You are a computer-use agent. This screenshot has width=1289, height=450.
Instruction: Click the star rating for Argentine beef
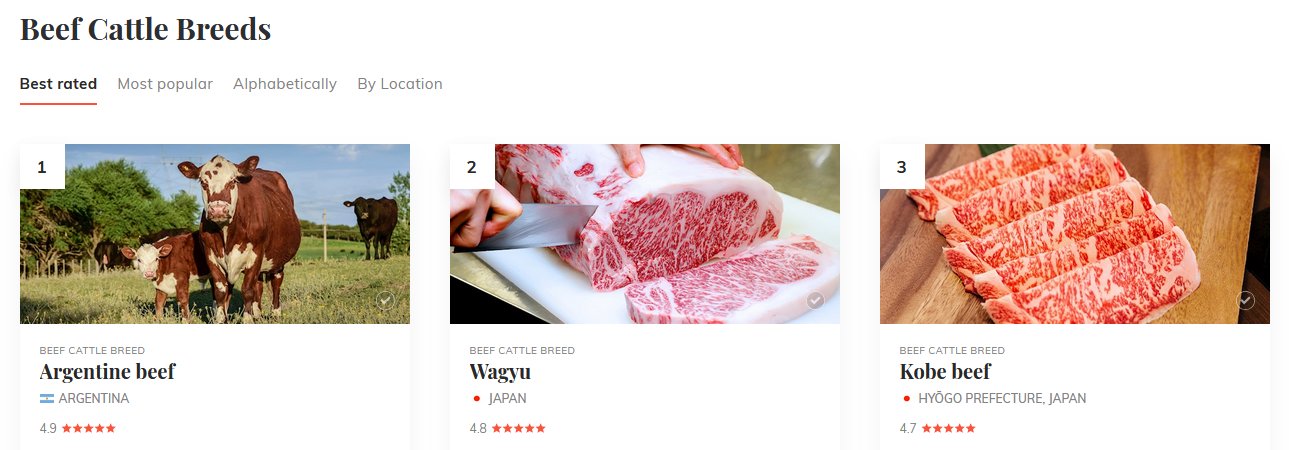click(x=89, y=428)
